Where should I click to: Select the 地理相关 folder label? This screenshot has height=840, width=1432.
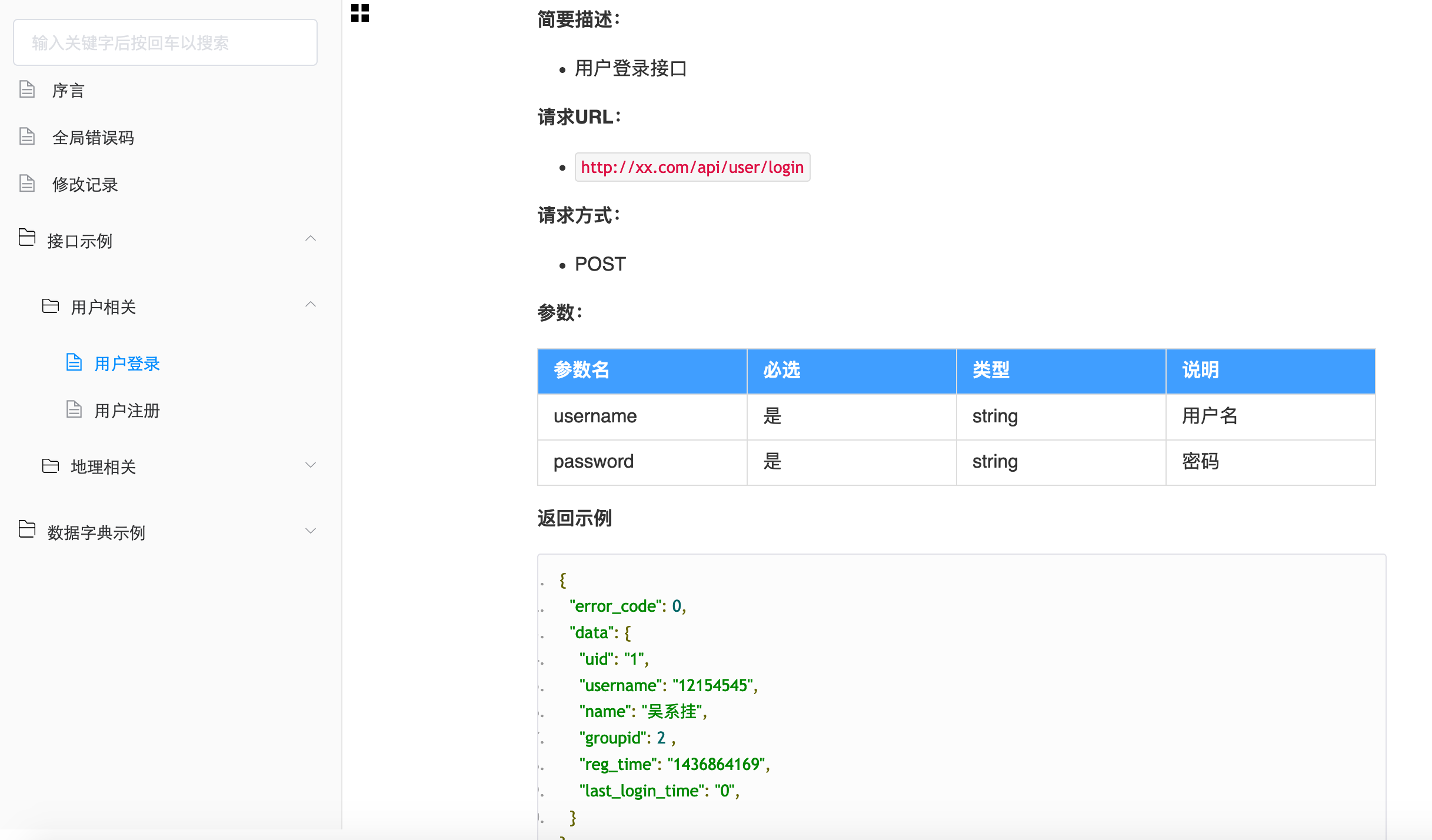pyautogui.click(x=103, y=467)
